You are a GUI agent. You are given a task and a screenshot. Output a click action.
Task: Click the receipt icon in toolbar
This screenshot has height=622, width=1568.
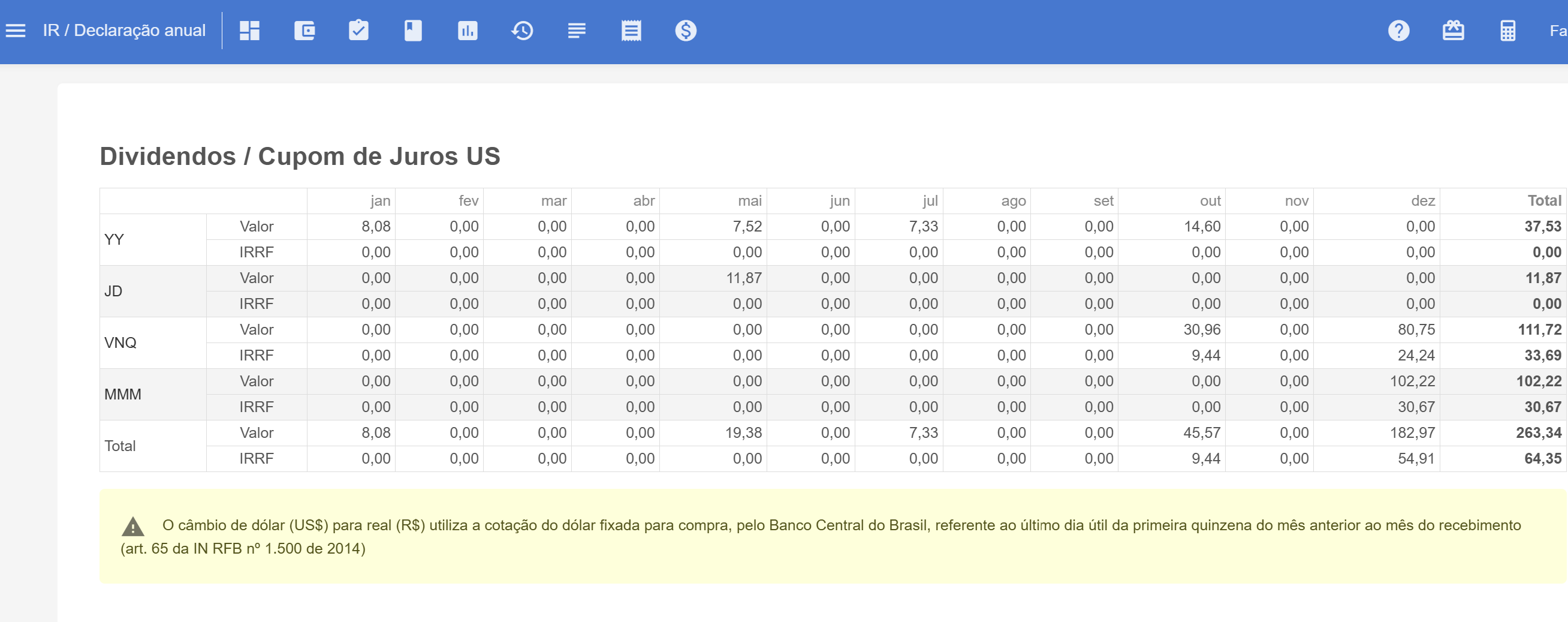pyautogui.click(x=631, y=31)
